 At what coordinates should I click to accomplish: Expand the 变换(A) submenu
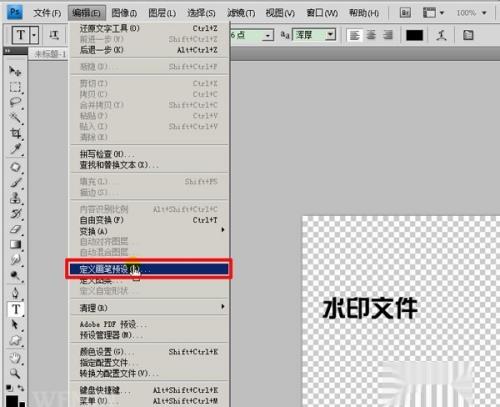tap(149, 231)
